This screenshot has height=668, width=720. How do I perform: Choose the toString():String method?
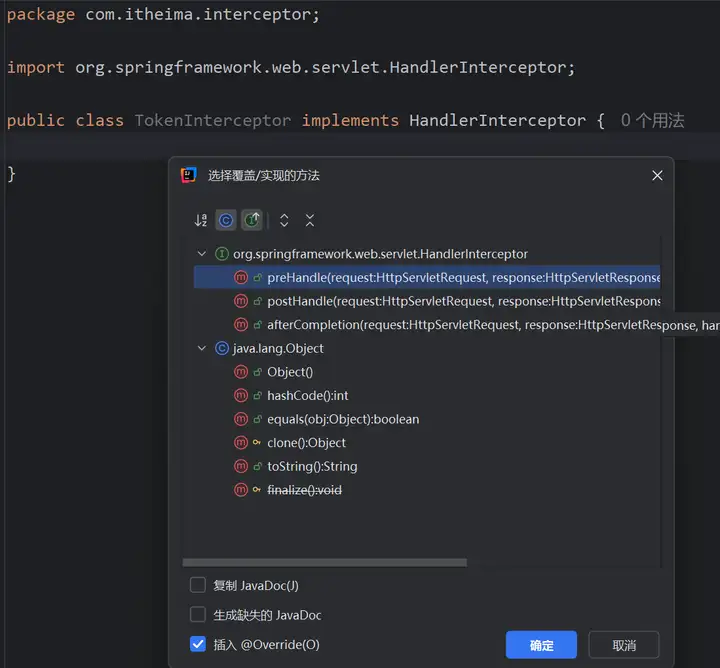(x=312, y=466)
